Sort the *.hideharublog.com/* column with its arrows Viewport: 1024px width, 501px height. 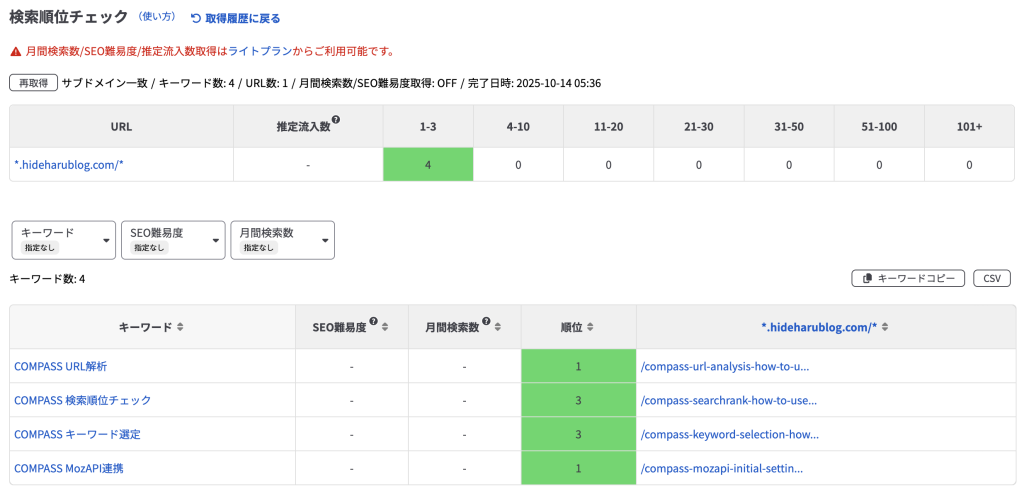point(885,327)
